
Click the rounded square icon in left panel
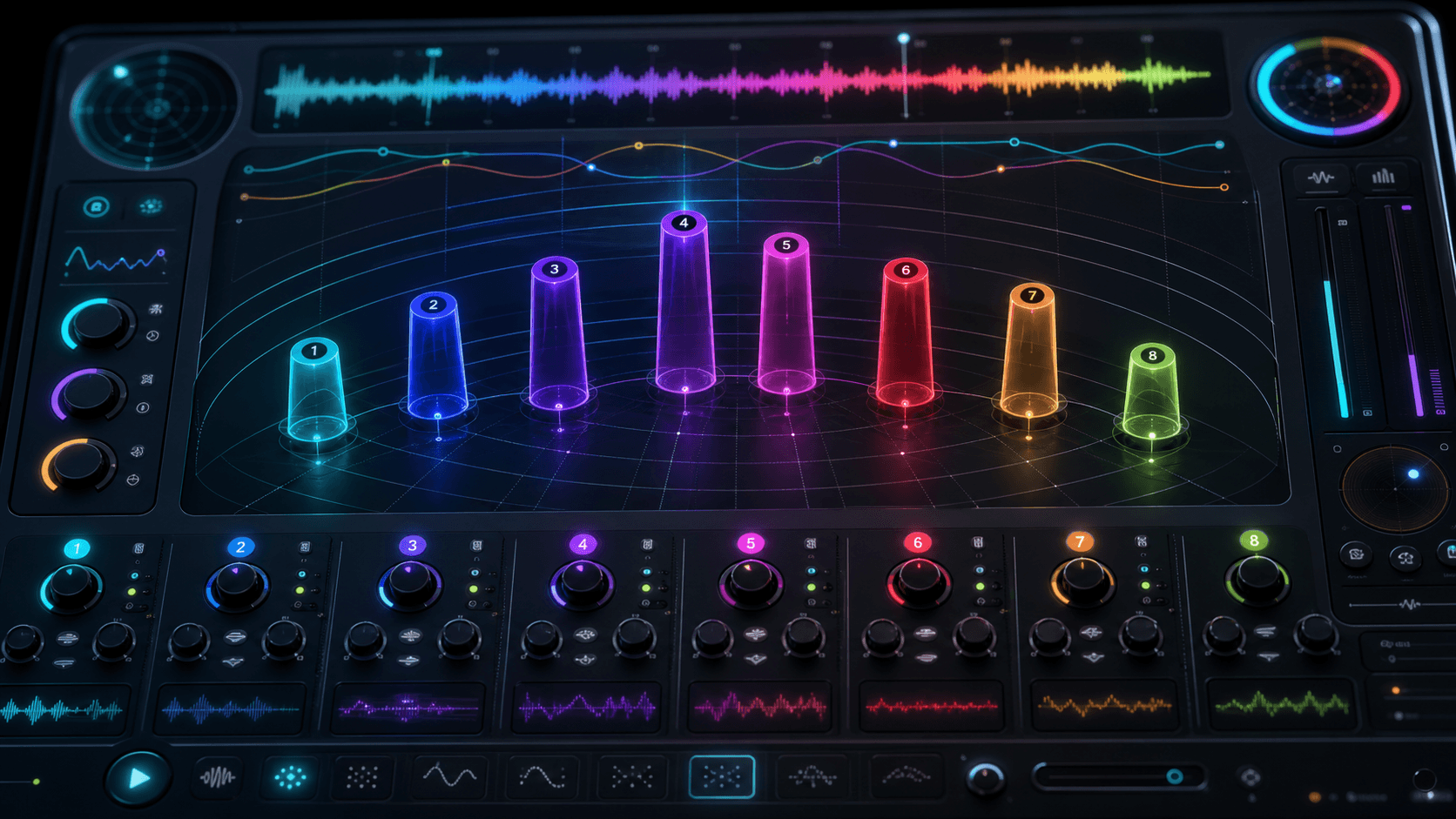(96, 207)
